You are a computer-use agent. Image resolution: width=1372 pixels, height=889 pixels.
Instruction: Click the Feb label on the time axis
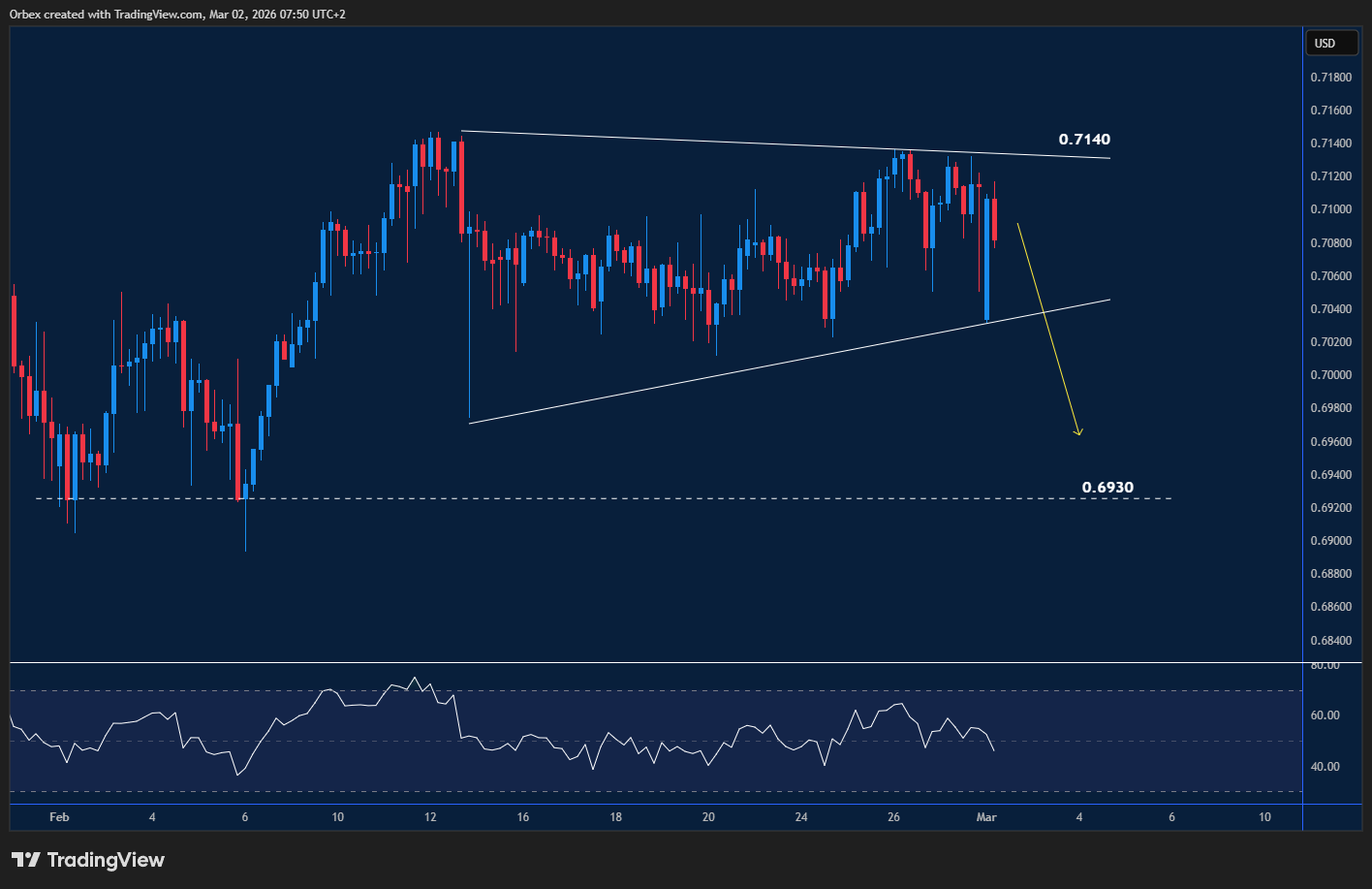[59, 817]
